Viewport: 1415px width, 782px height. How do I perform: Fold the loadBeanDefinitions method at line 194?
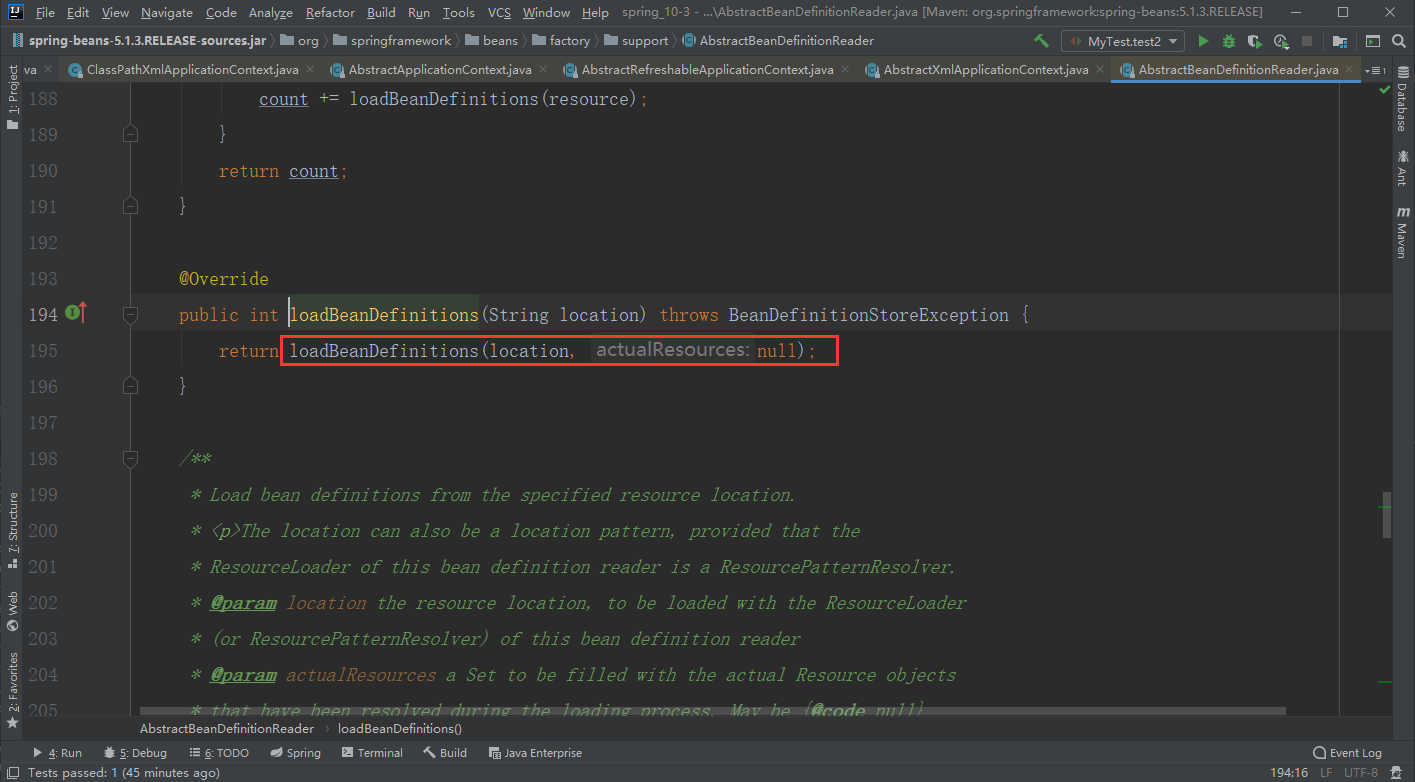(130, 314)
